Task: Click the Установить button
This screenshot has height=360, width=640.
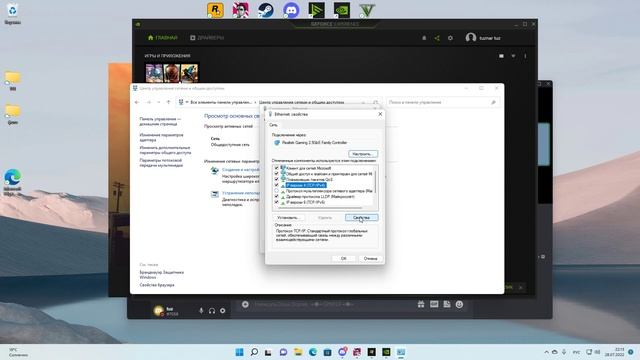Action: [x=288, y=218]
